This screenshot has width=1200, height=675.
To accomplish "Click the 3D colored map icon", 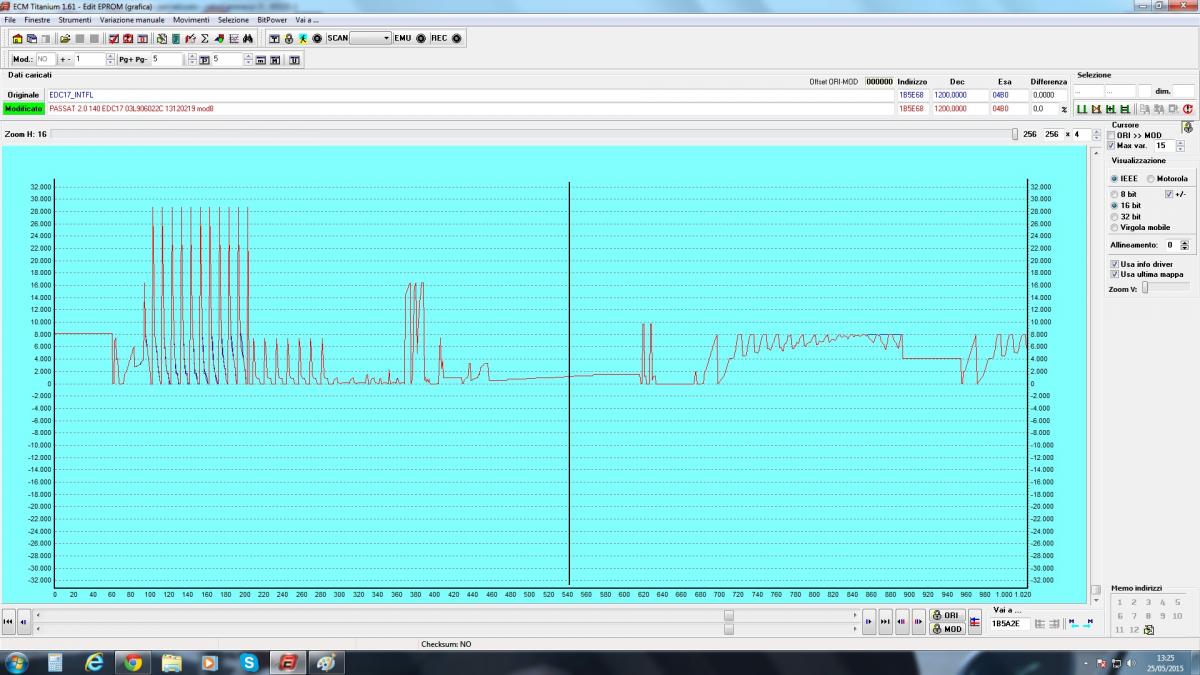I will [x=219, y=38].
